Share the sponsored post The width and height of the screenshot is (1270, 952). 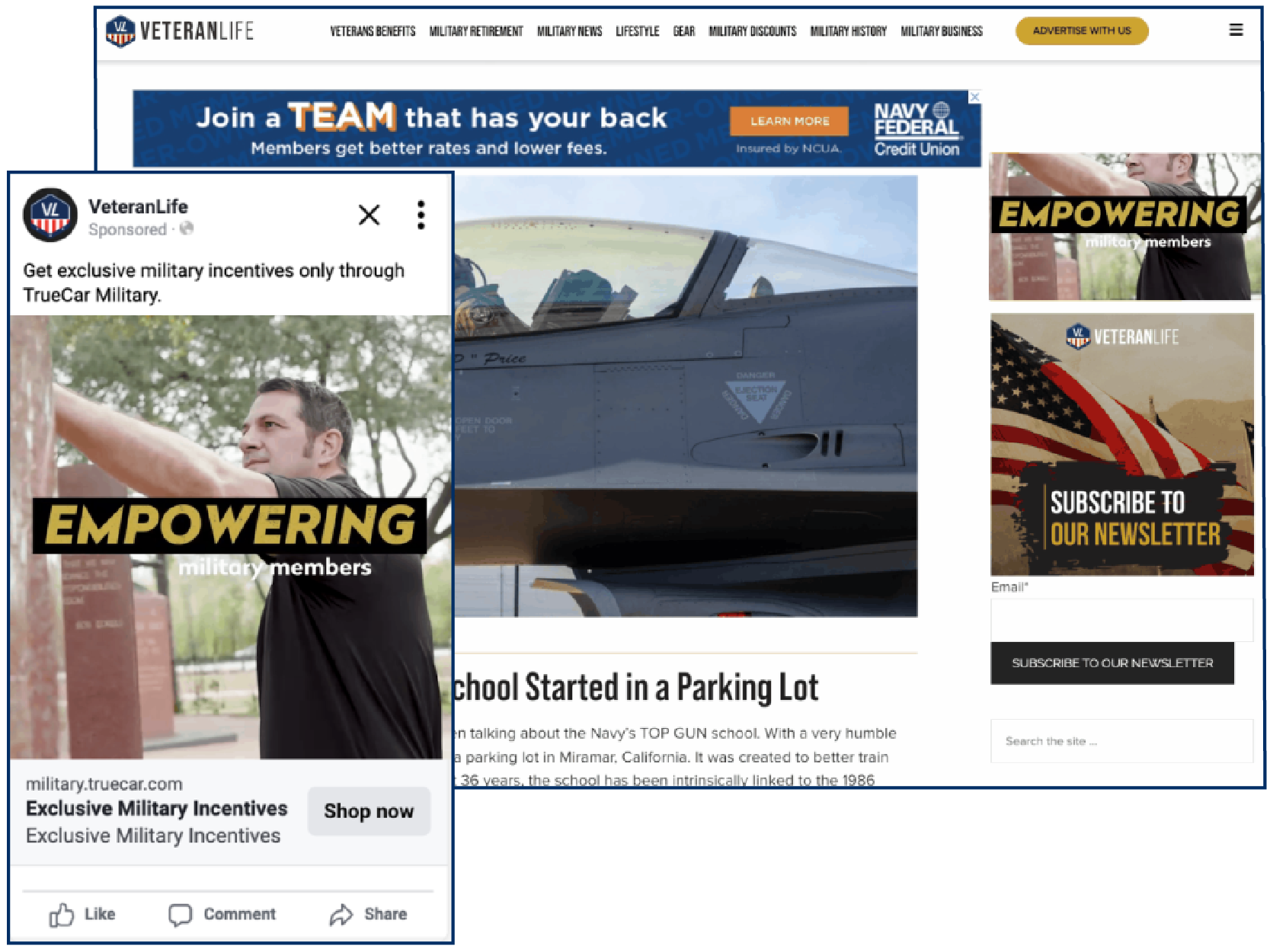coord(369,914)
